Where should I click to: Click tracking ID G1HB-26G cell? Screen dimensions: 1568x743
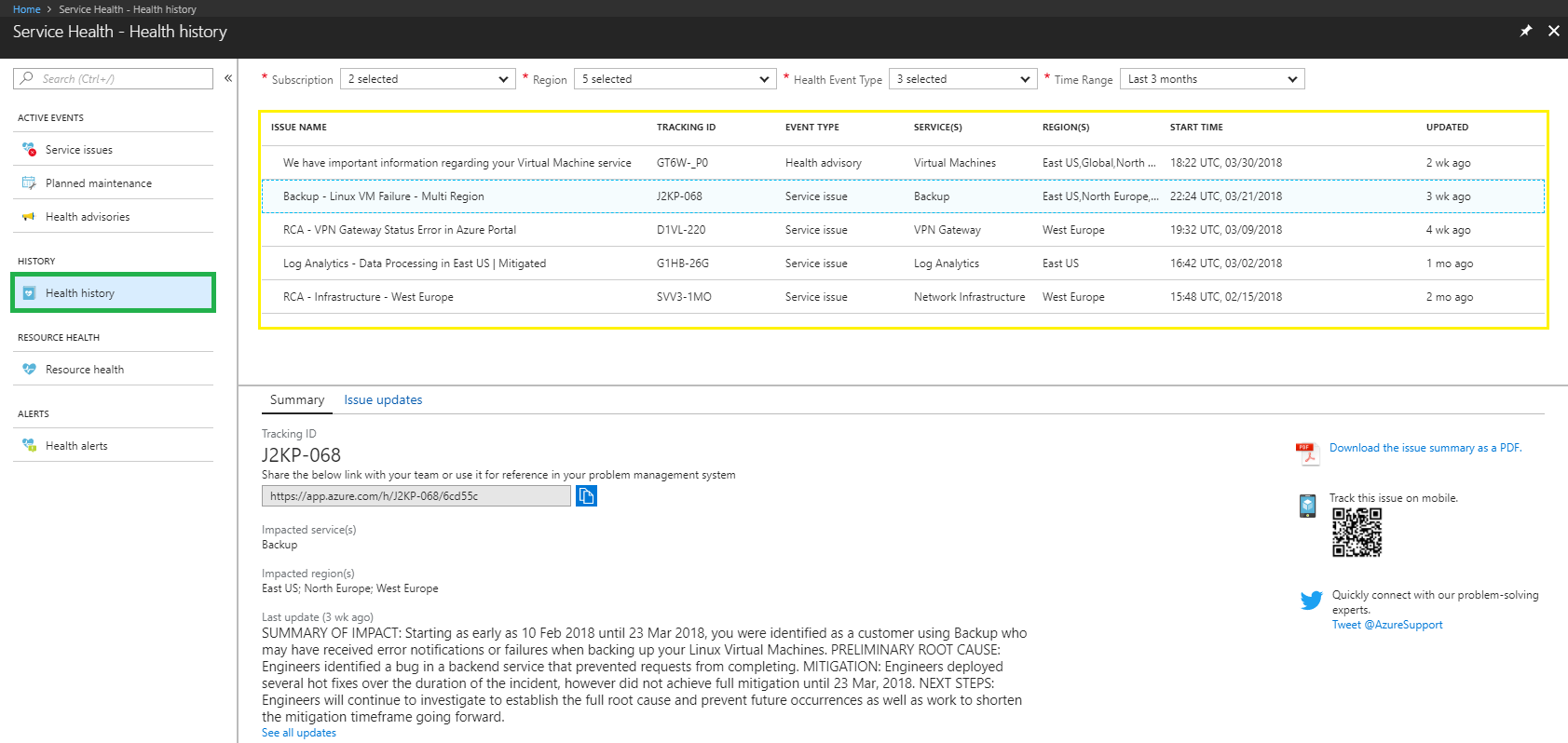click(x=683, y=263)
